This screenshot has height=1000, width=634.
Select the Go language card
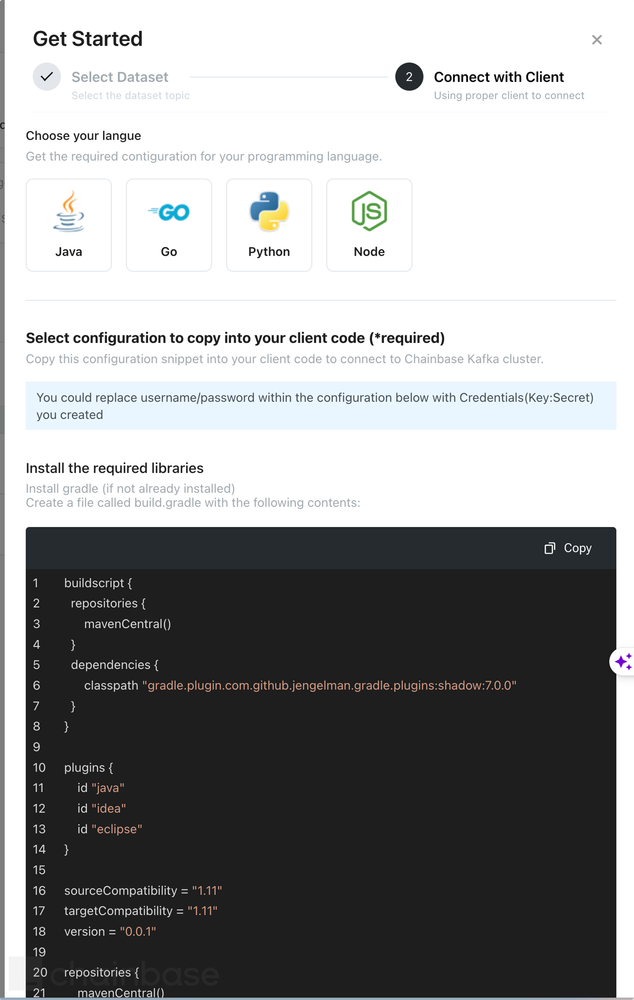coord(168,224)
